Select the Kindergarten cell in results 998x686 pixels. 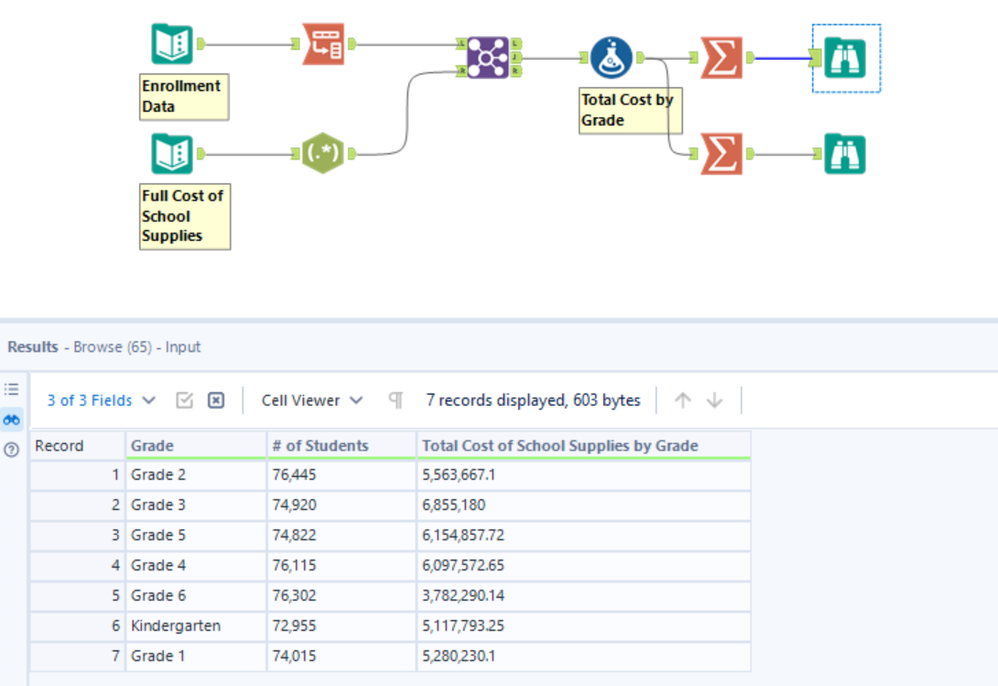[x=176, y=626]
